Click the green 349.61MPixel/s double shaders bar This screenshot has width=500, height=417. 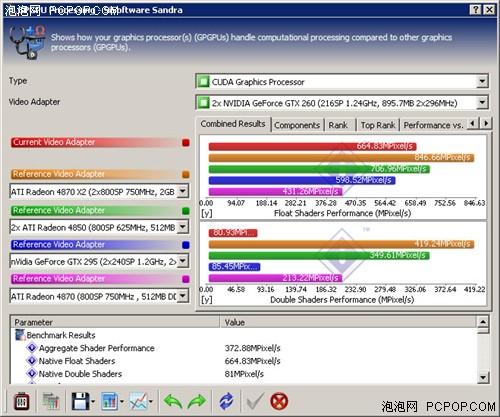(319, 256)
